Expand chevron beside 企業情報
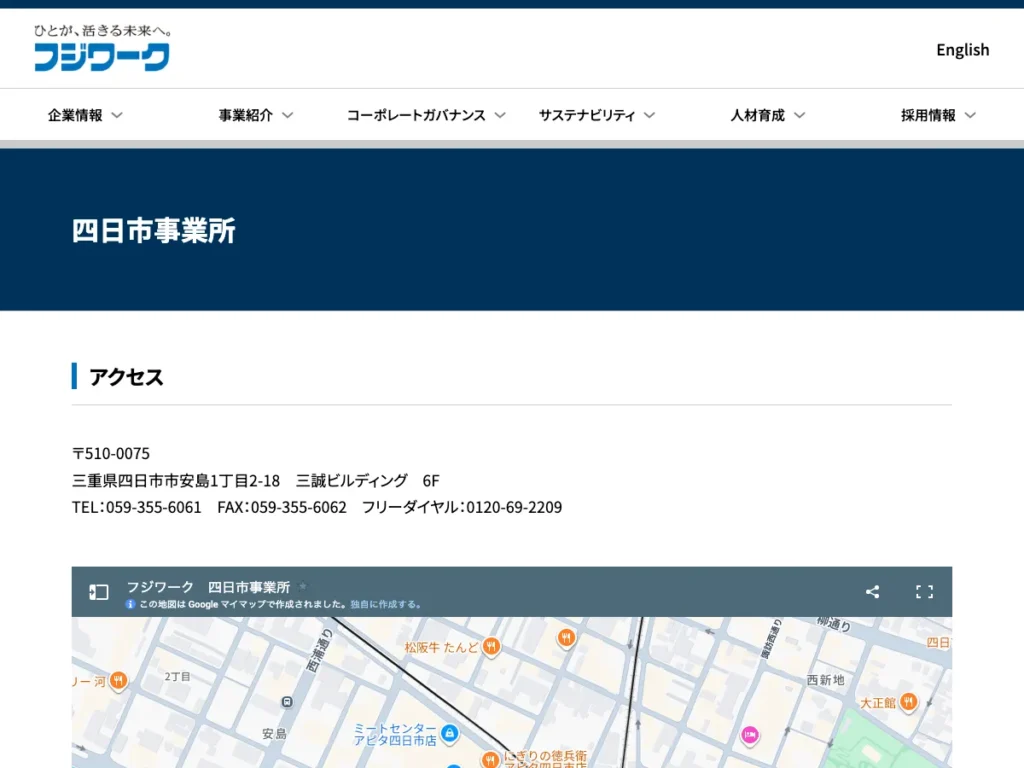 pos(117,116)
